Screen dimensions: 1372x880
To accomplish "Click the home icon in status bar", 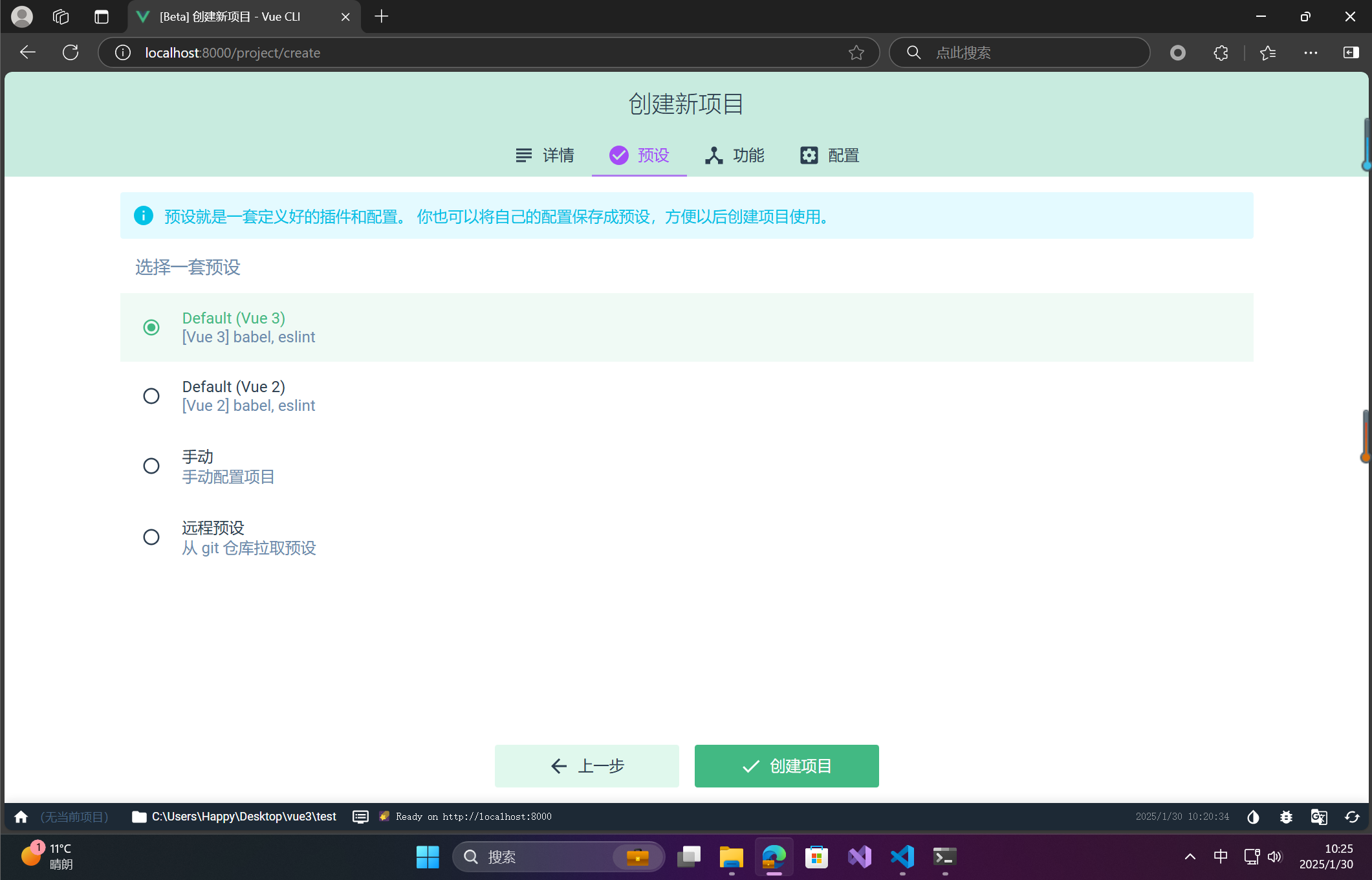I will click(21, 817).
